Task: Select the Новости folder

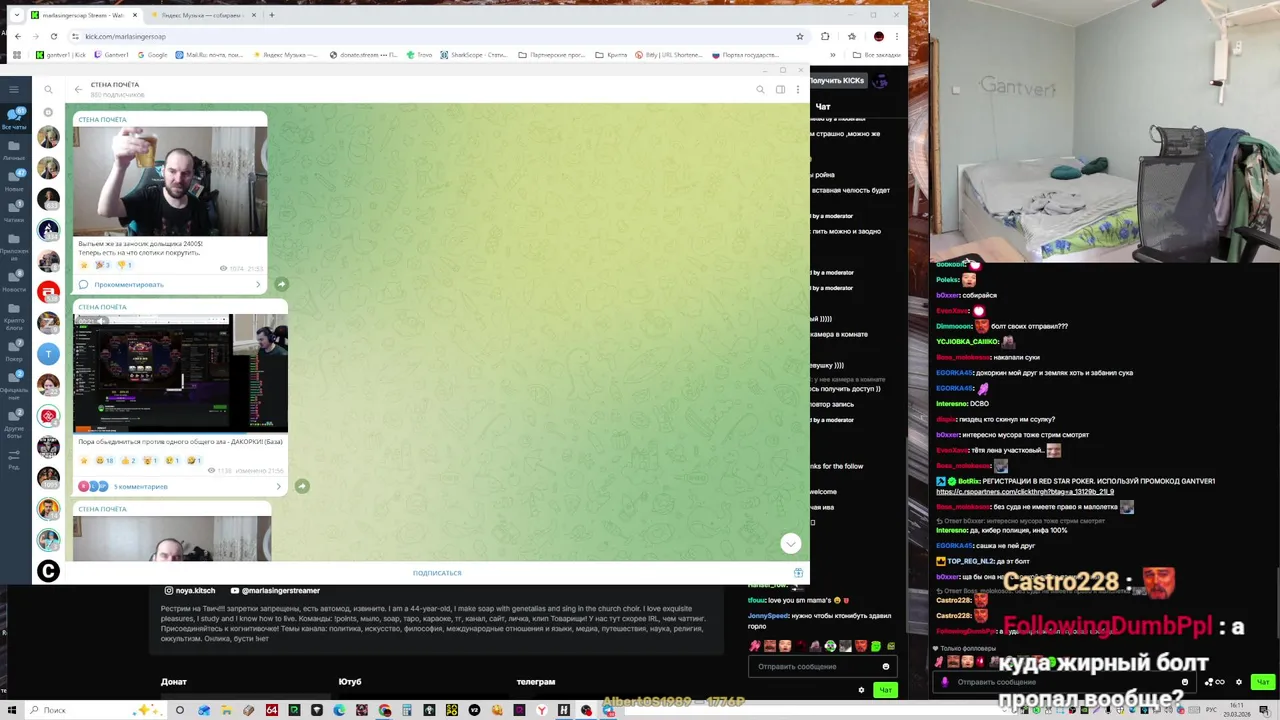Action: 14,282
